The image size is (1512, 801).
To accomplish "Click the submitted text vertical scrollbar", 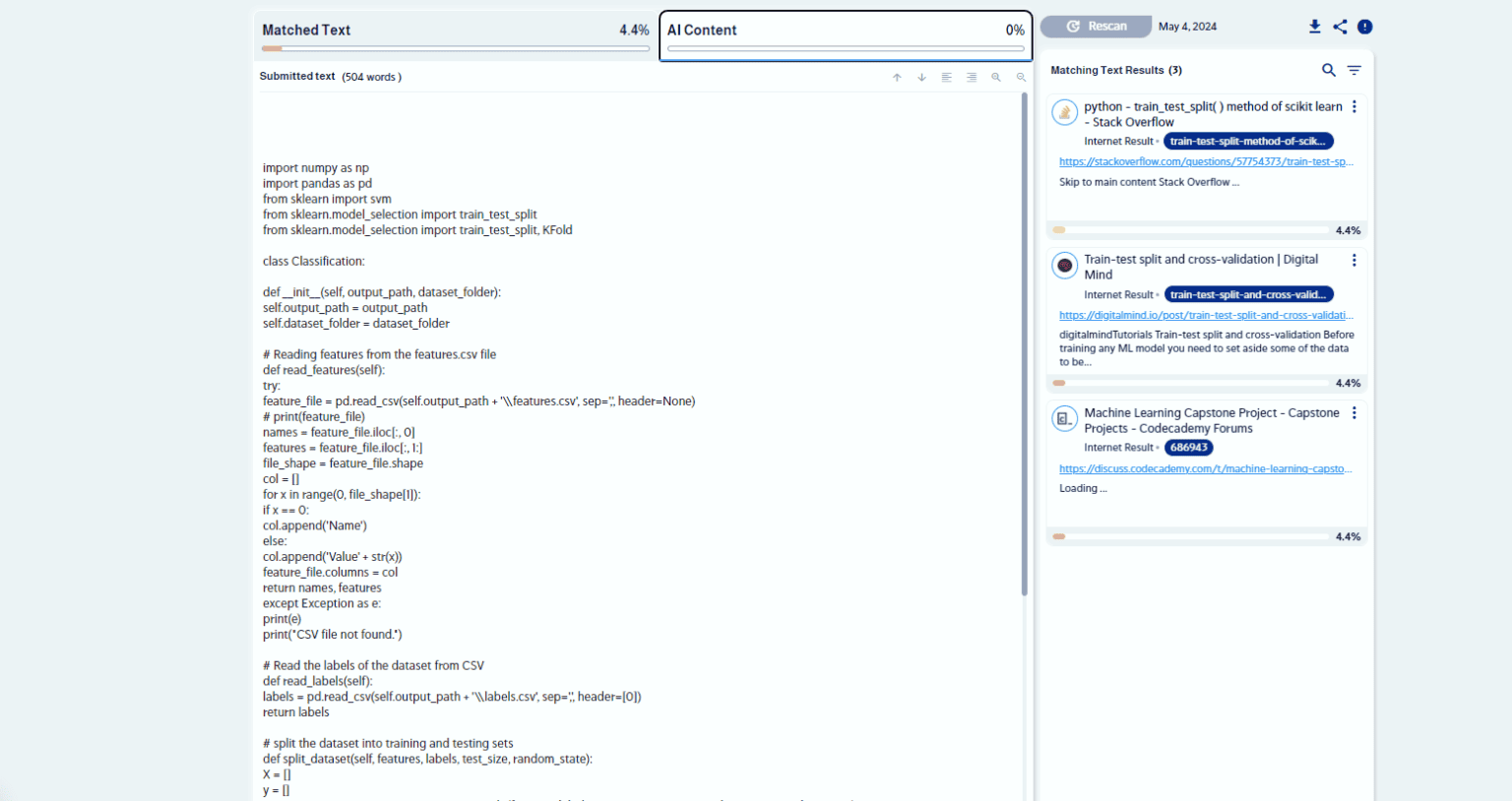I will point(1024,344).
